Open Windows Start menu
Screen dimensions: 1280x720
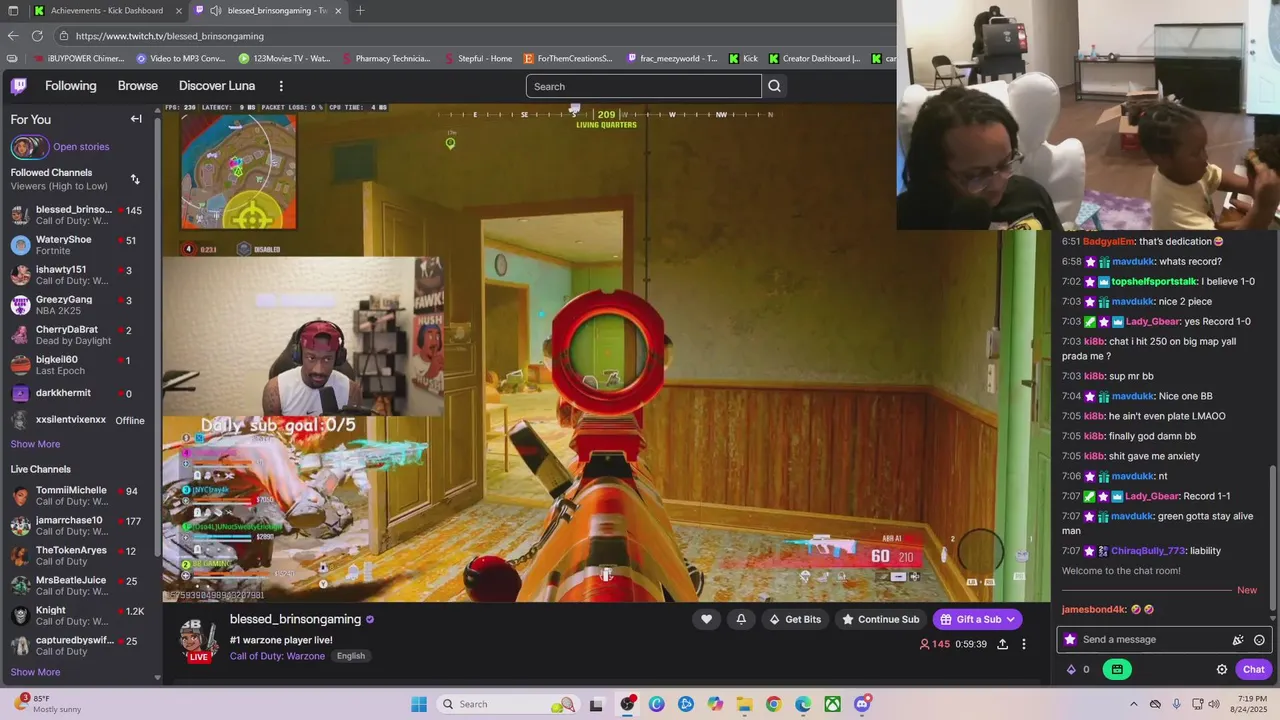tap(419, 704)
